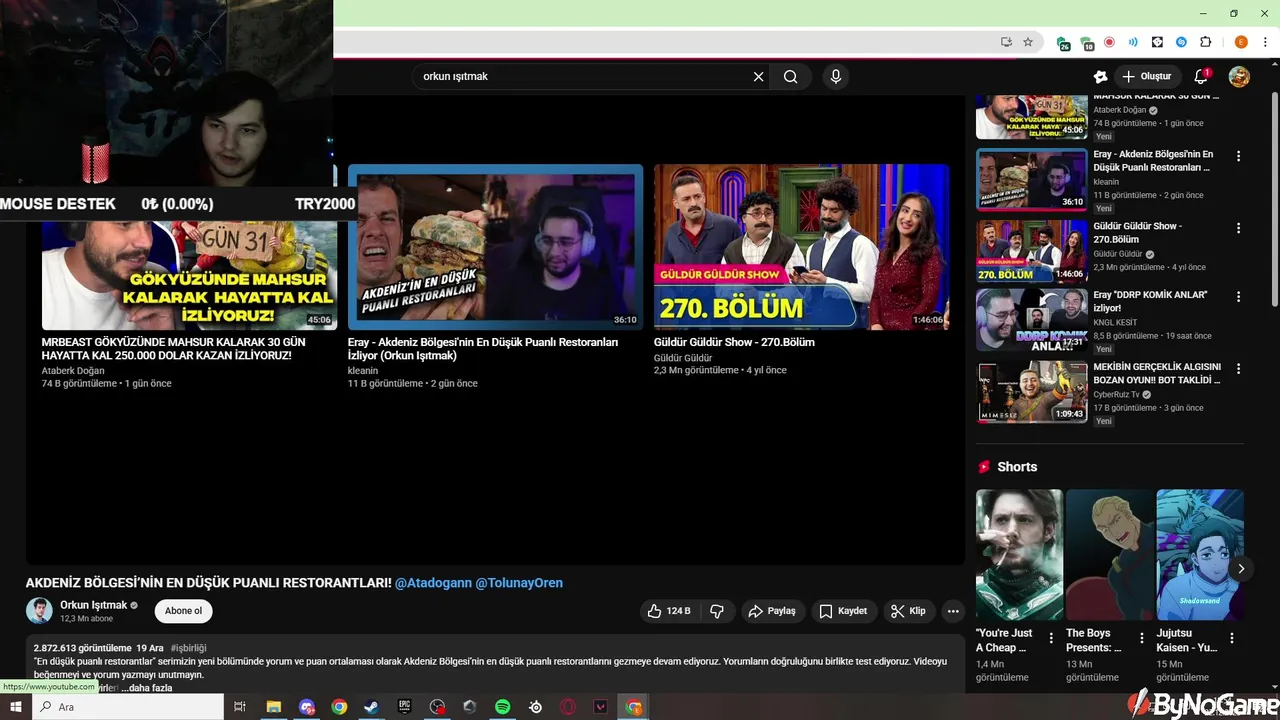Share the video via Paylaş
The width and height of the screenshot is (1280, 720).
[x=772, y=611]
